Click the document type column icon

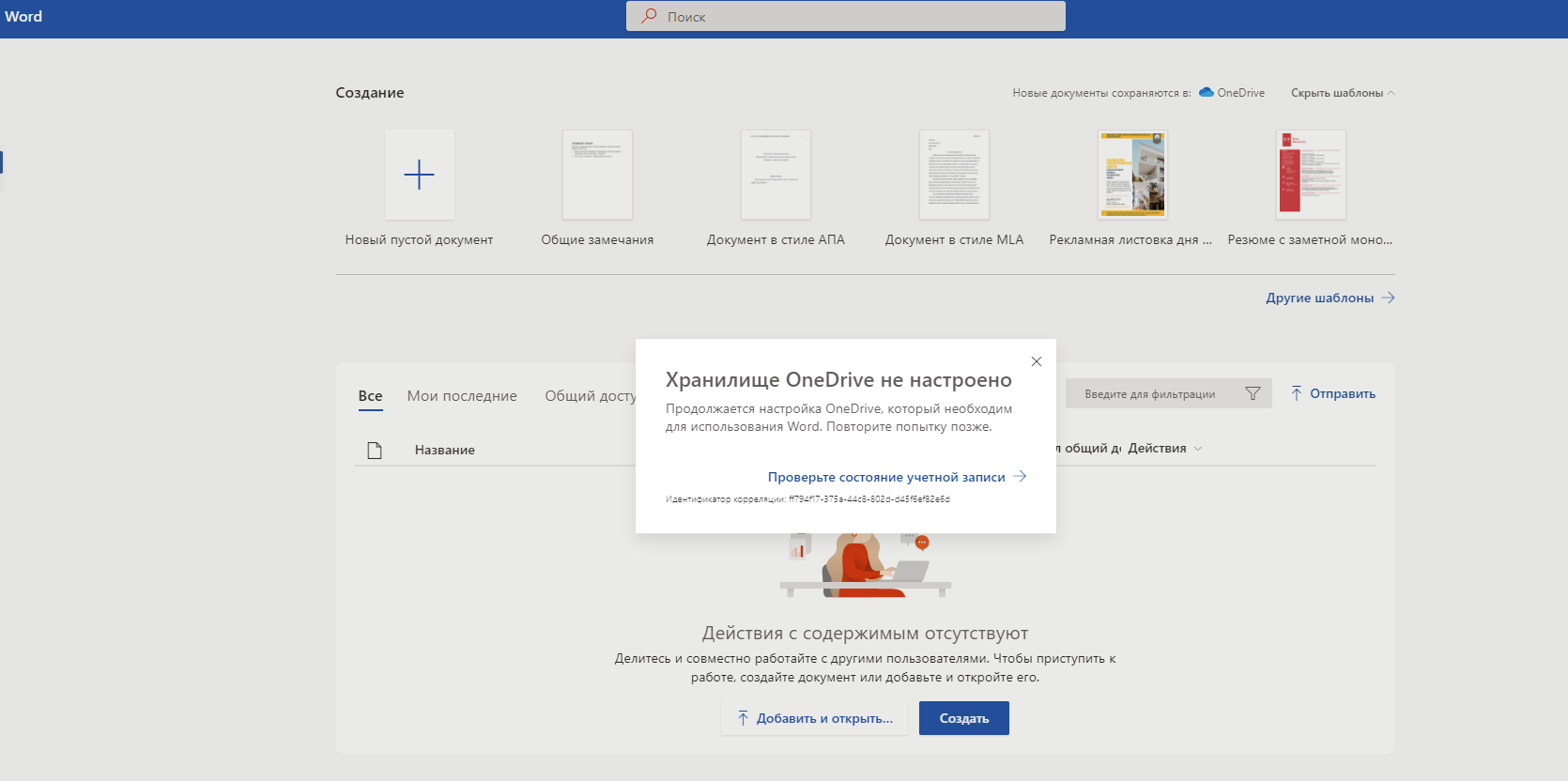point(375,450)
